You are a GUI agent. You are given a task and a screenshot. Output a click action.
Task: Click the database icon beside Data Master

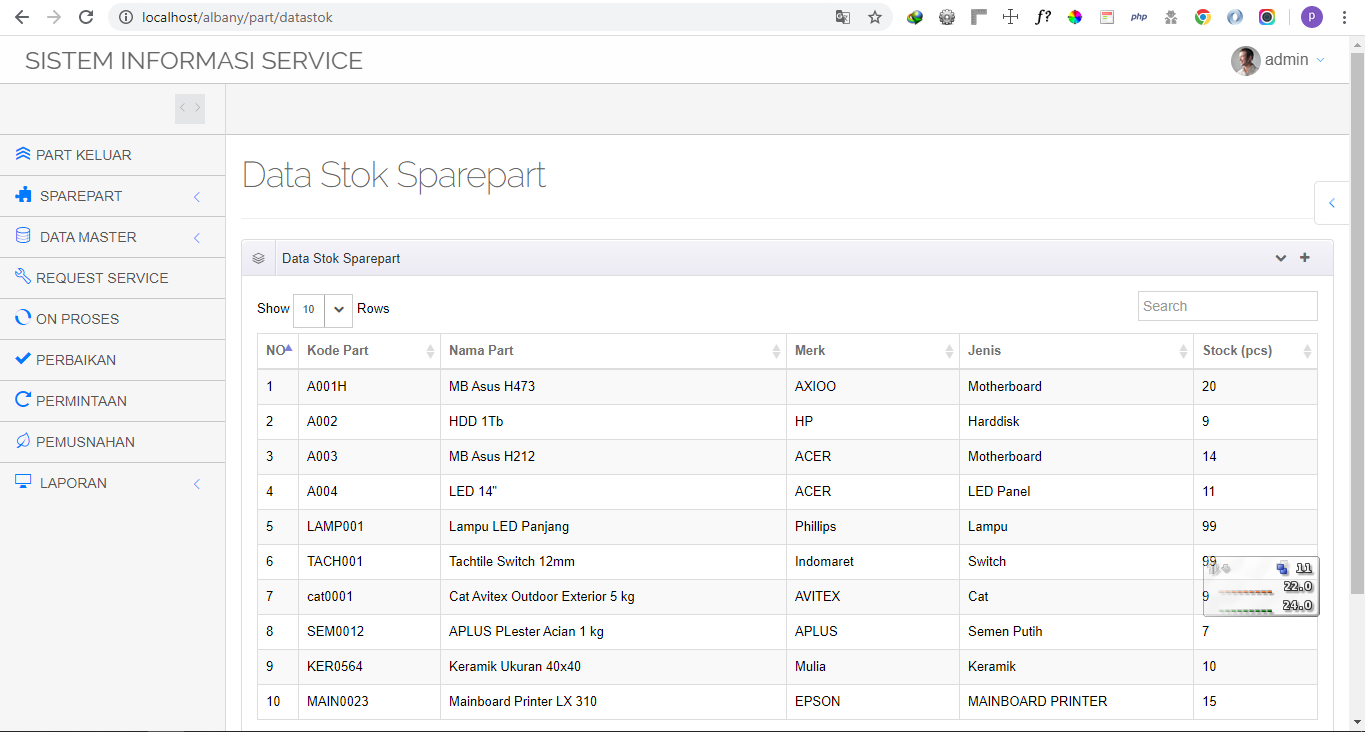[x=23, y=236]
